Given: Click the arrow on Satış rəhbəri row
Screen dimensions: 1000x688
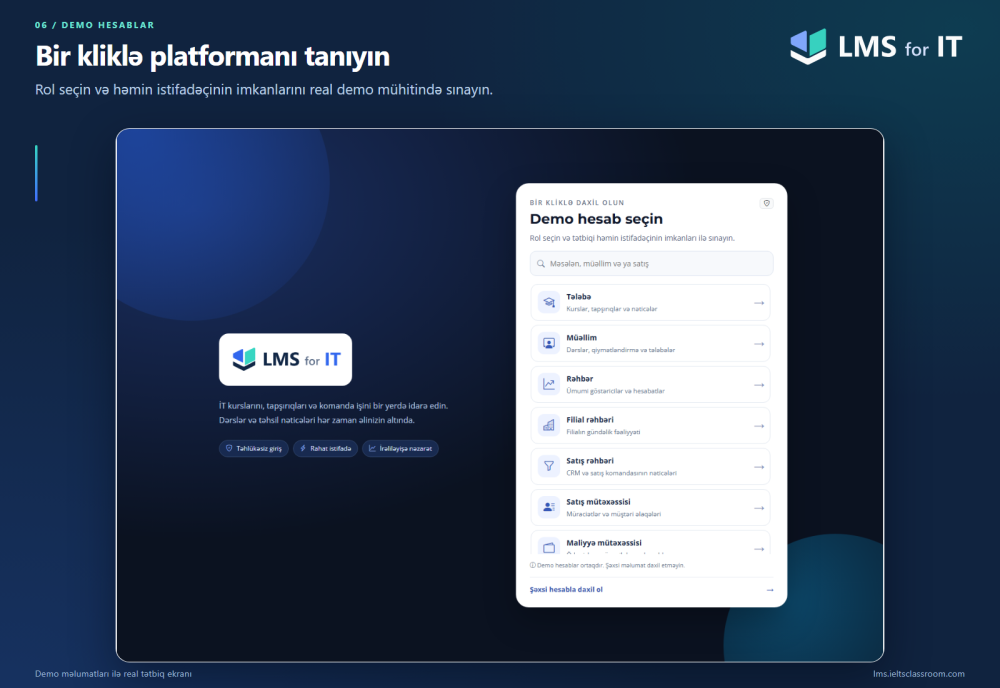Looking at the screenshot, I should pos(759,467).
